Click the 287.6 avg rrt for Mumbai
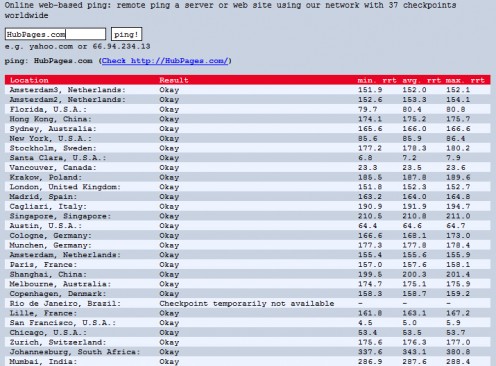Image resolution: width=496 pixels, height=366 pixels. point(414,361)
